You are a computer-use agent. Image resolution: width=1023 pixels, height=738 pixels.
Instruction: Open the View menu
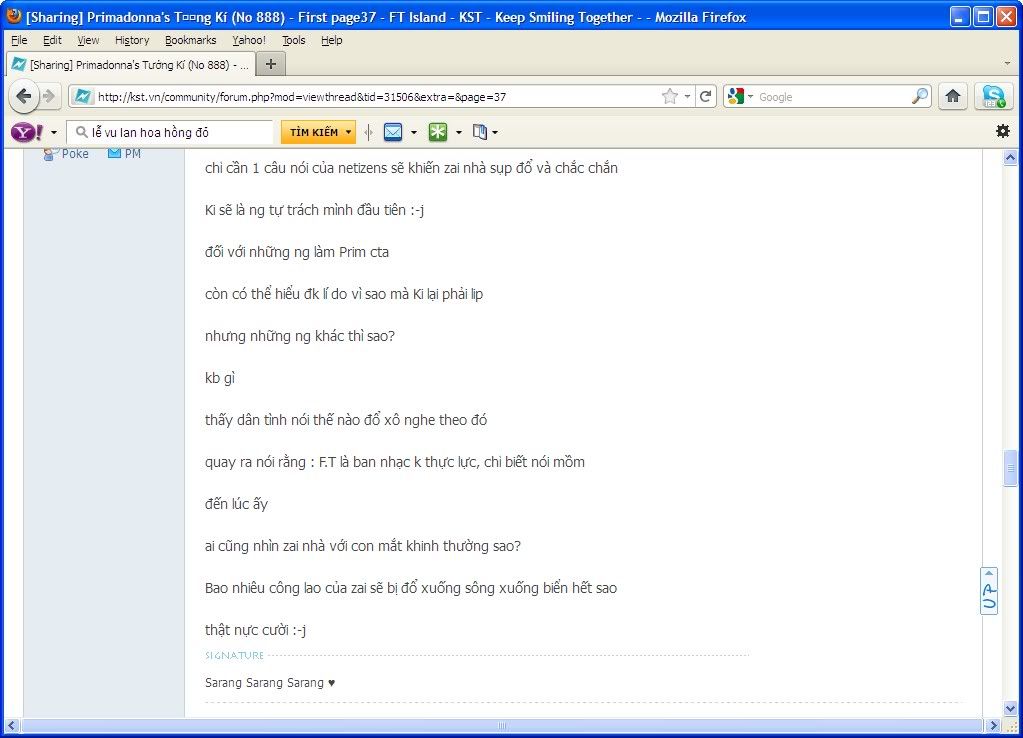click(88, 40)
